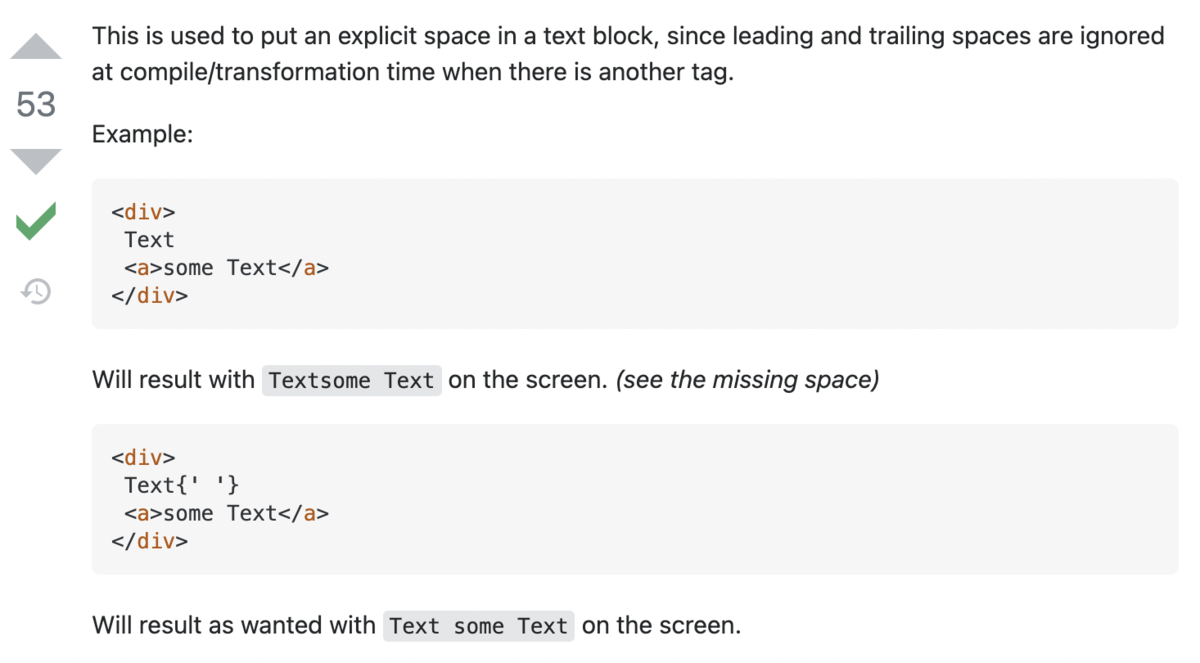The image size is (1200, 663).
Task: Click the 'This is used to put' paragraph
Action: coord(628,55)
